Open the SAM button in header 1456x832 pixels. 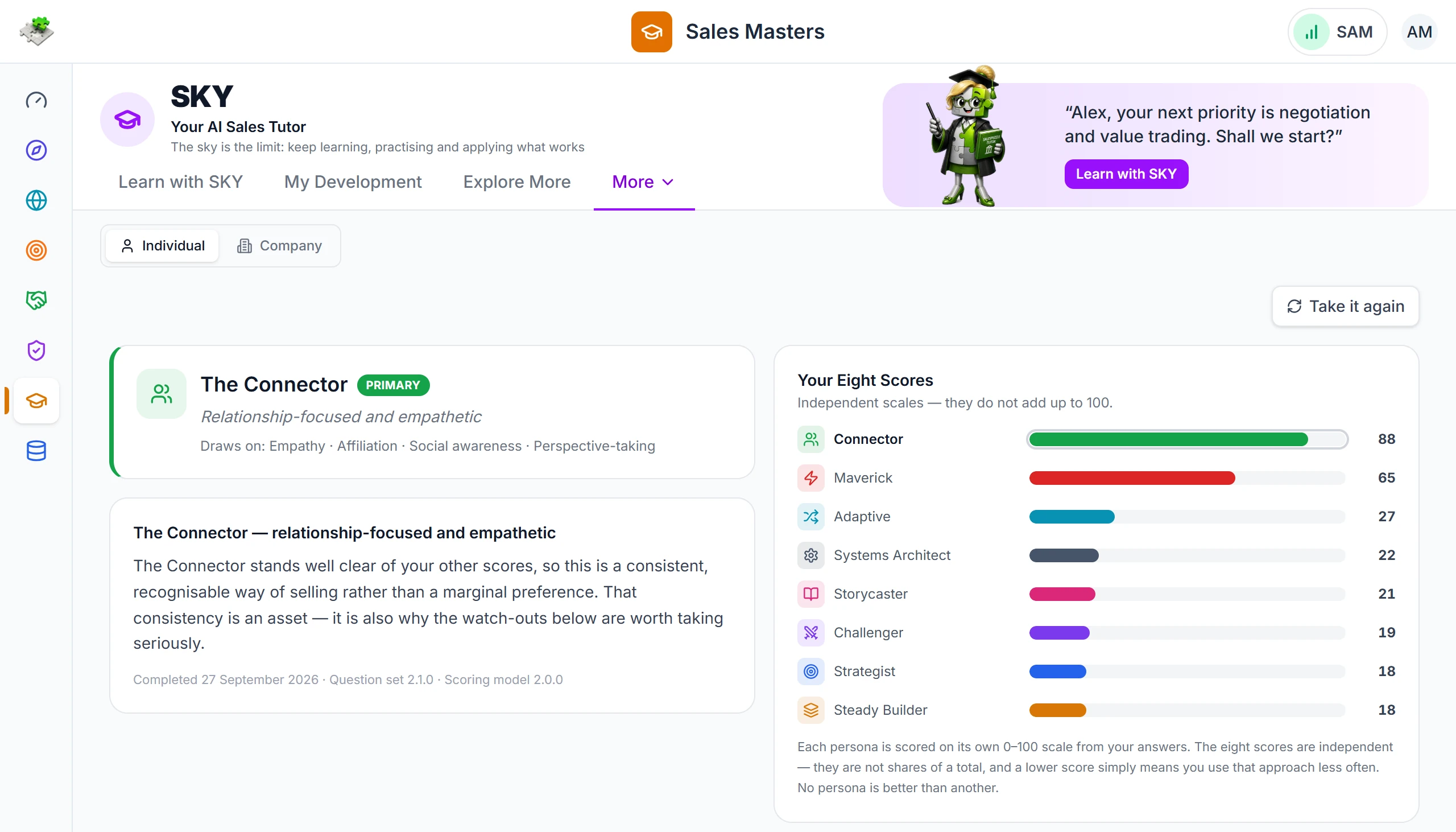point(1337,32)
